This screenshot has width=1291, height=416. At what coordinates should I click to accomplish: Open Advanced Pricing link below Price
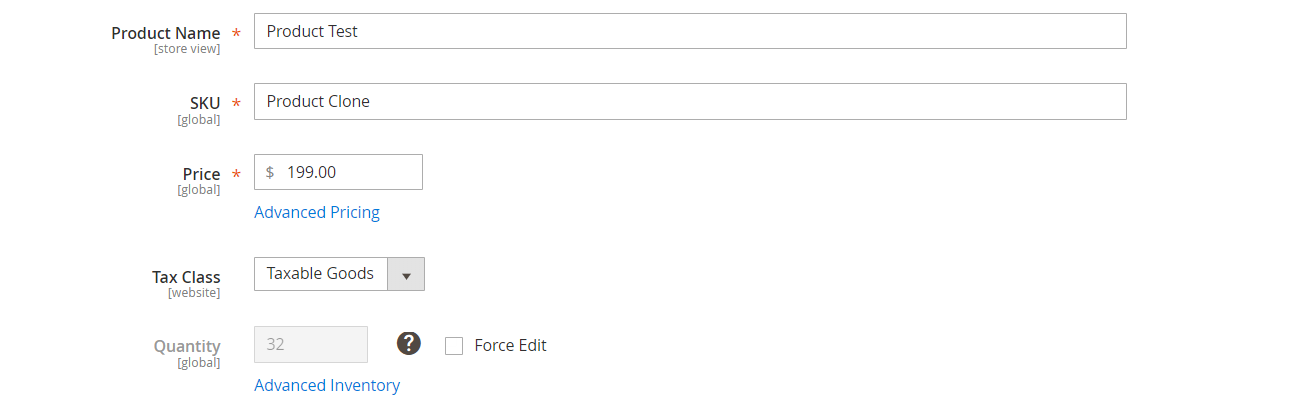click(317, 212)
